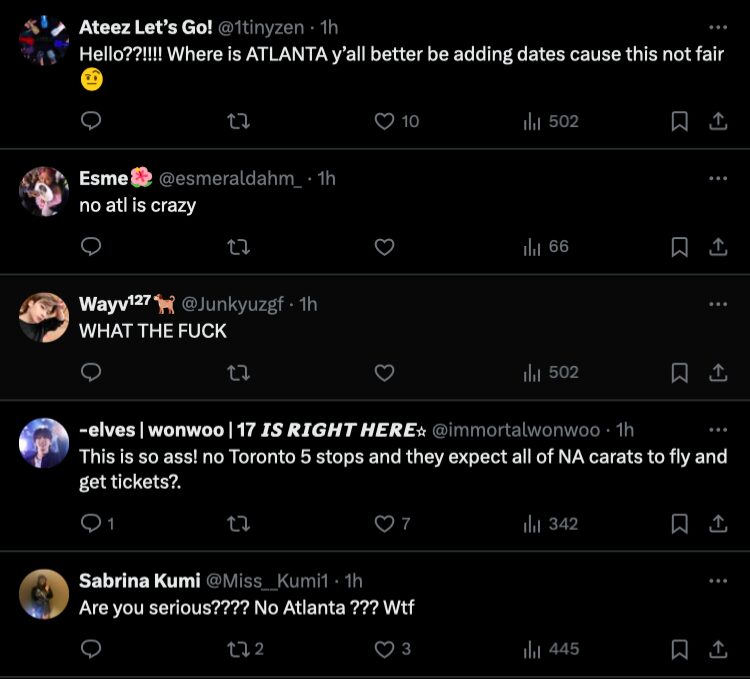This screenshot has width=750, height=679.
Task: Open the @esmeraldahm_ profile handle
Action: pos(229,179)
